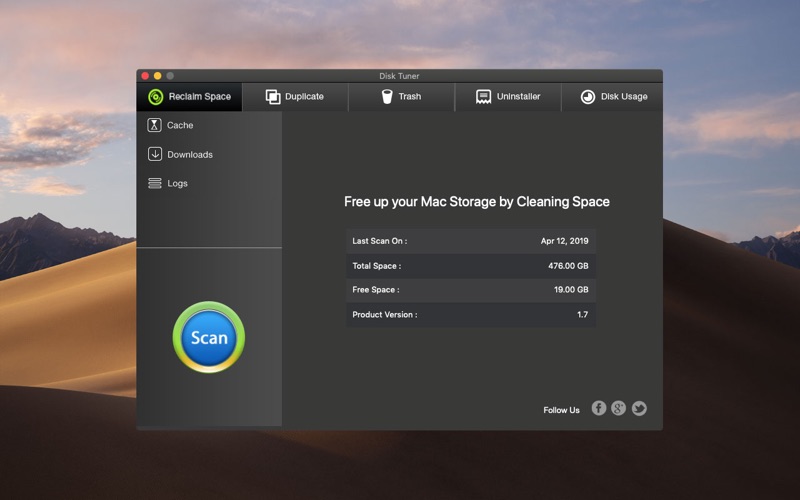This screenshot has height=500, width=800.
Task: Click the Duplicate overlapping squares icon
Action: tap(273, 96)
